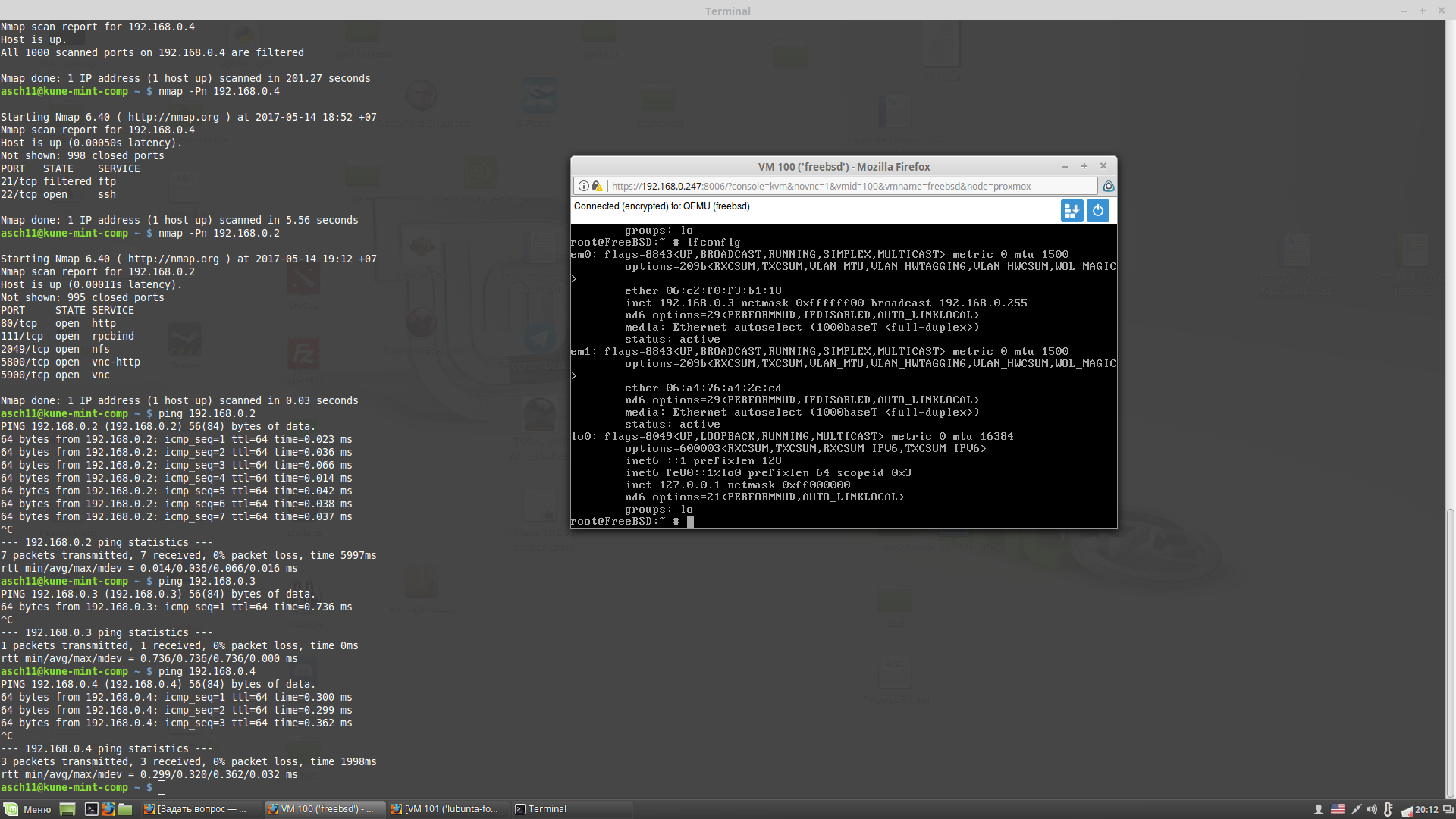1456x819 pixels.
Task: Switch to VM 101 ('lubunta-fo...') taskbar entry
Action: coord(448,809)
